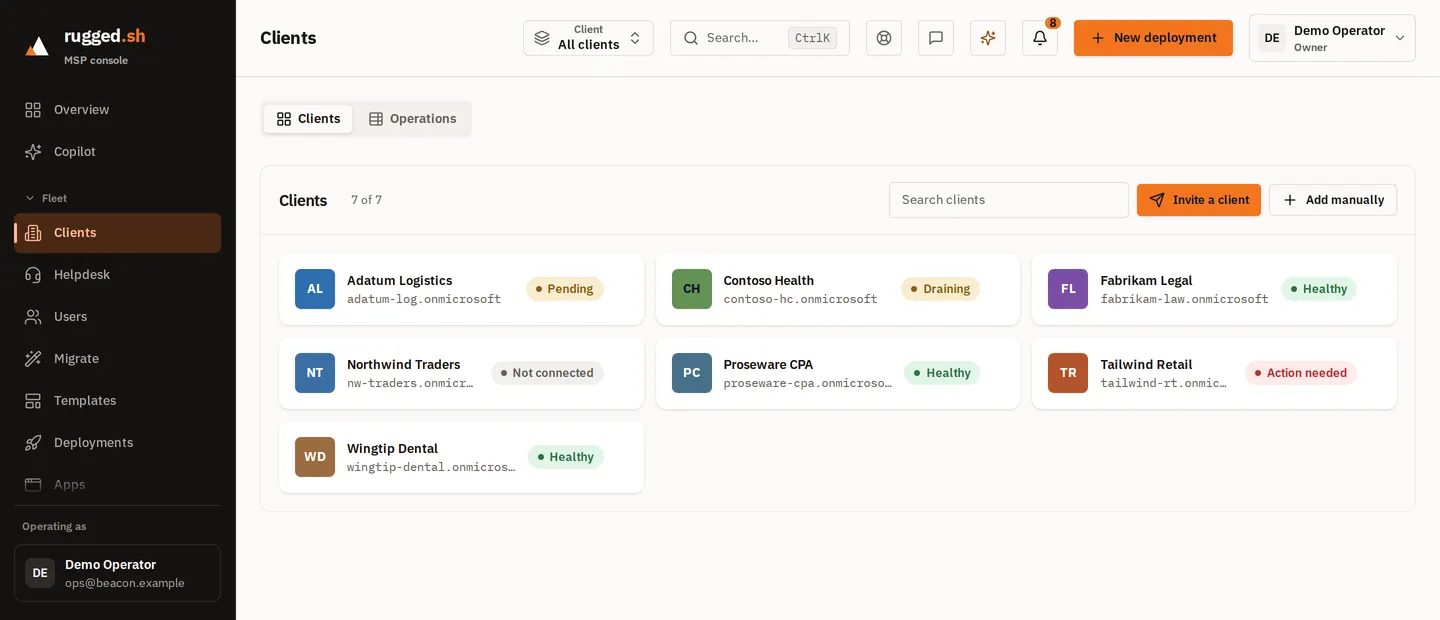Open Migrate in the sidebar

click(x=118, y=359)
